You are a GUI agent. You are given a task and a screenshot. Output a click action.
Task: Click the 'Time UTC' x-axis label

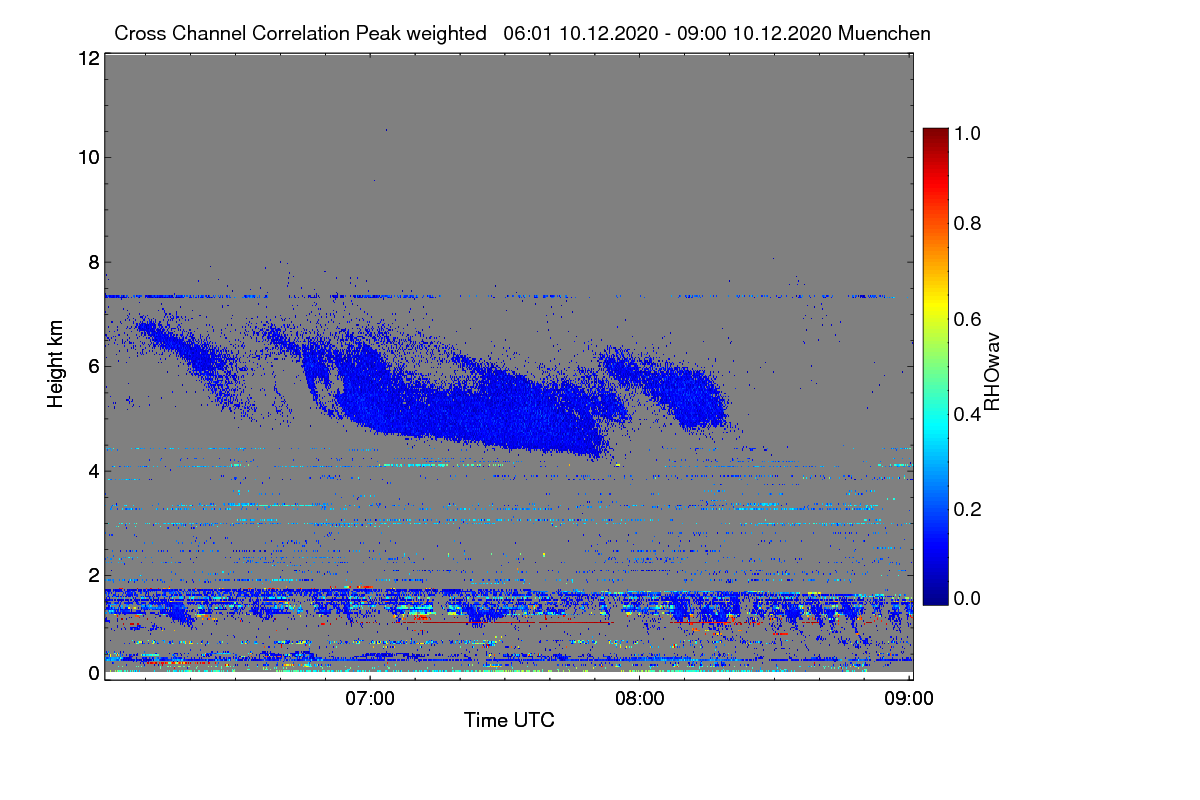point(509,719)
